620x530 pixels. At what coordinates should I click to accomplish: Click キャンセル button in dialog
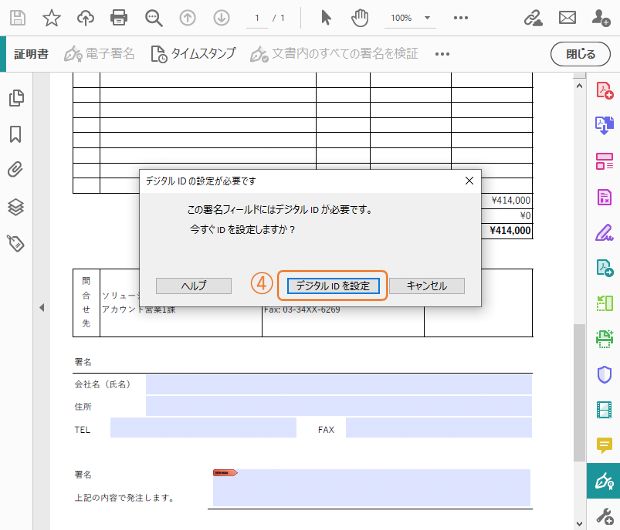tap(427, 286)
